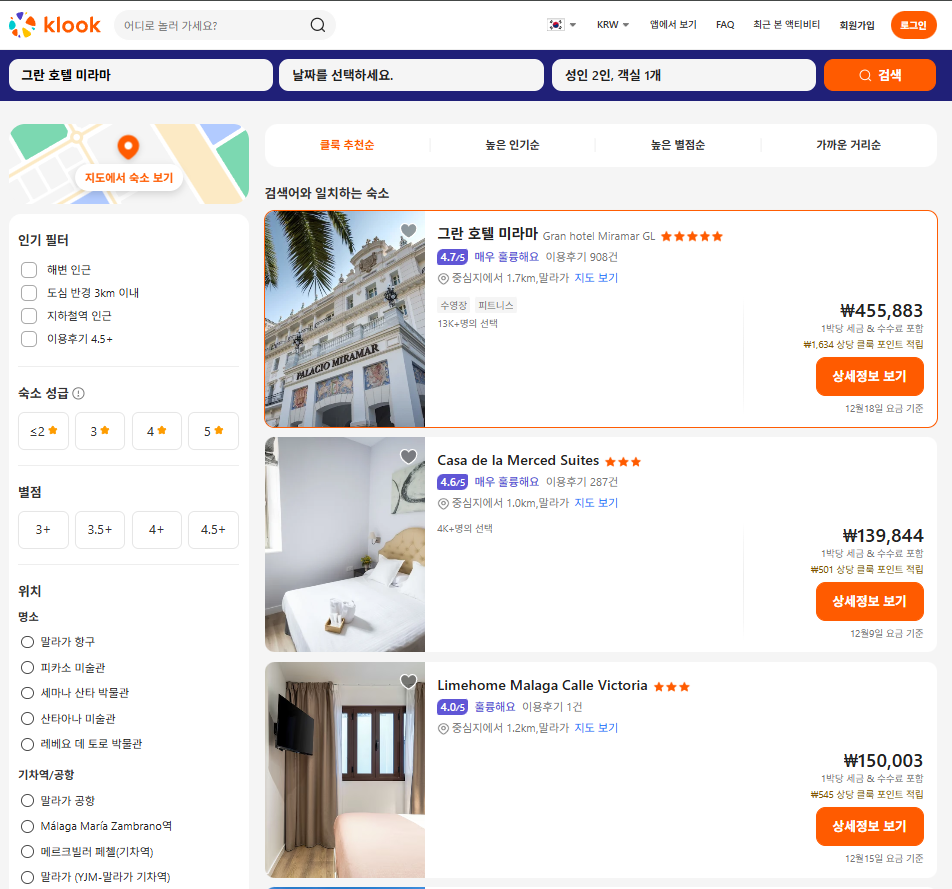This screenshot has height=889, width=952.
Task: Open the 그란 호텔 미라마 hotel photo
Action: pyautogui.click(x=345, y=319)
